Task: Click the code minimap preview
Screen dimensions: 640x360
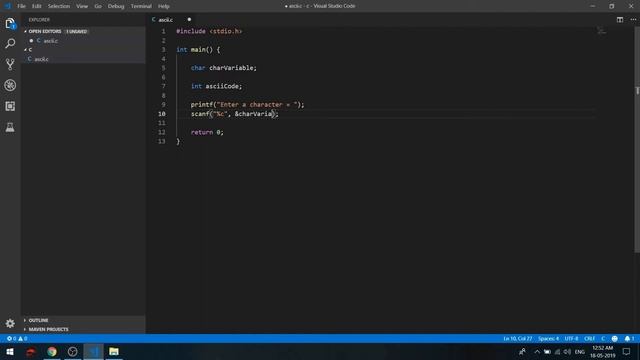Action: [x=601, y=31]
